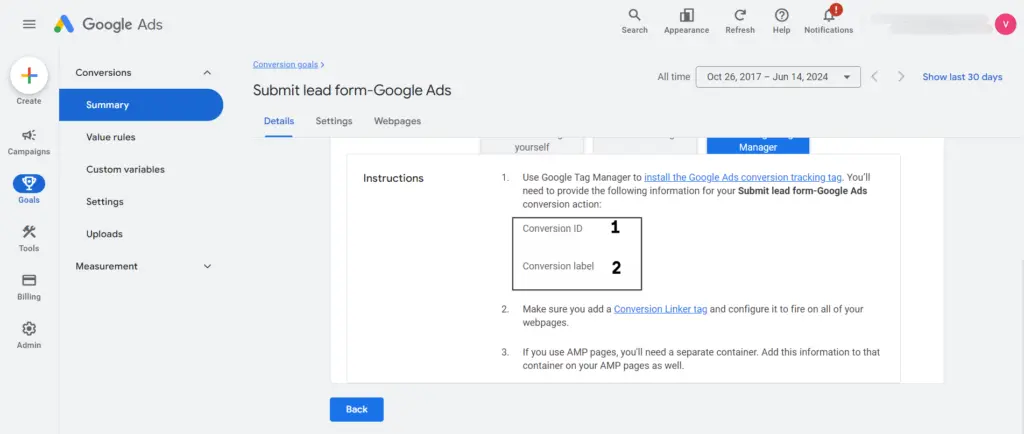Open the Conversion Linker tag link

pyautogui.click(x=660, y=309)
